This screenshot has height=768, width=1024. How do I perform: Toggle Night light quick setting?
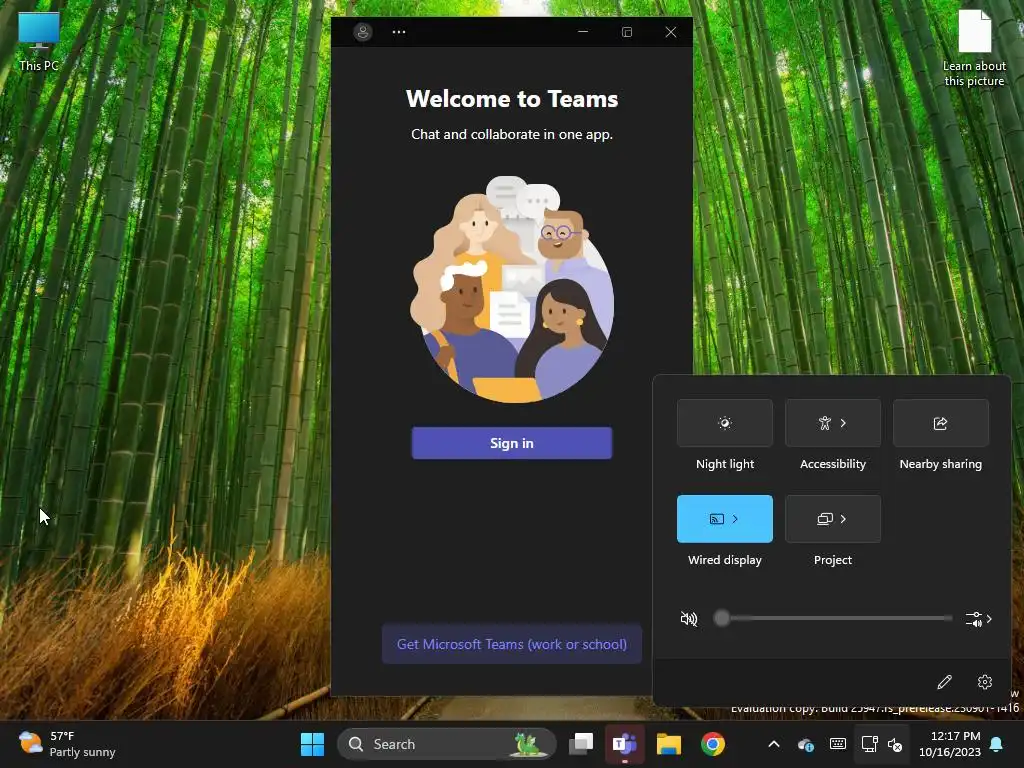coord(724,423)
